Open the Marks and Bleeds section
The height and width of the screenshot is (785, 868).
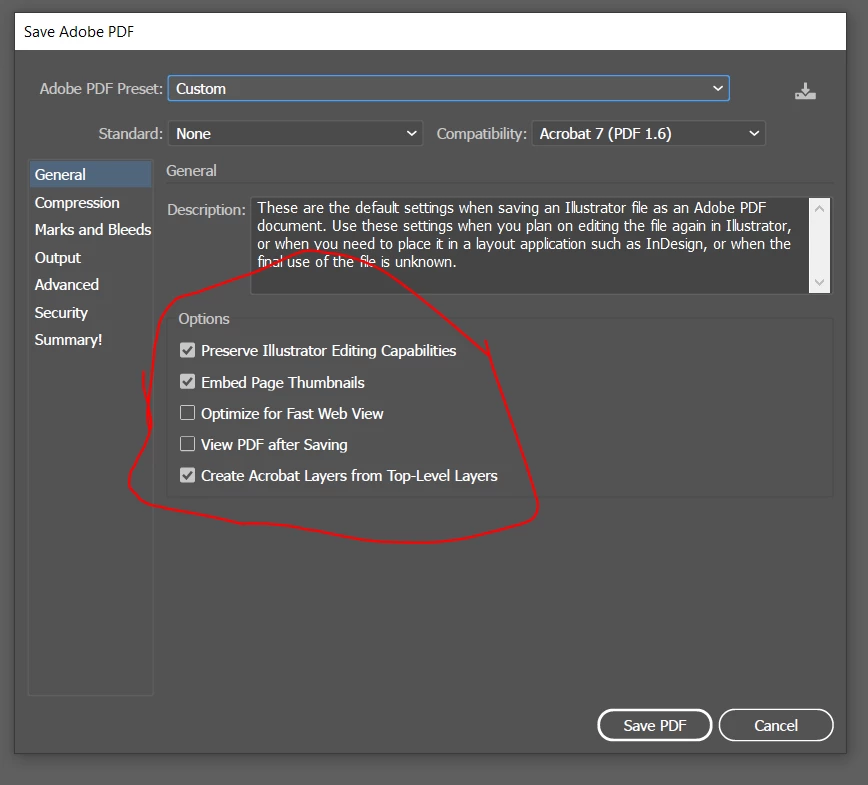click(x=92, y=230)
